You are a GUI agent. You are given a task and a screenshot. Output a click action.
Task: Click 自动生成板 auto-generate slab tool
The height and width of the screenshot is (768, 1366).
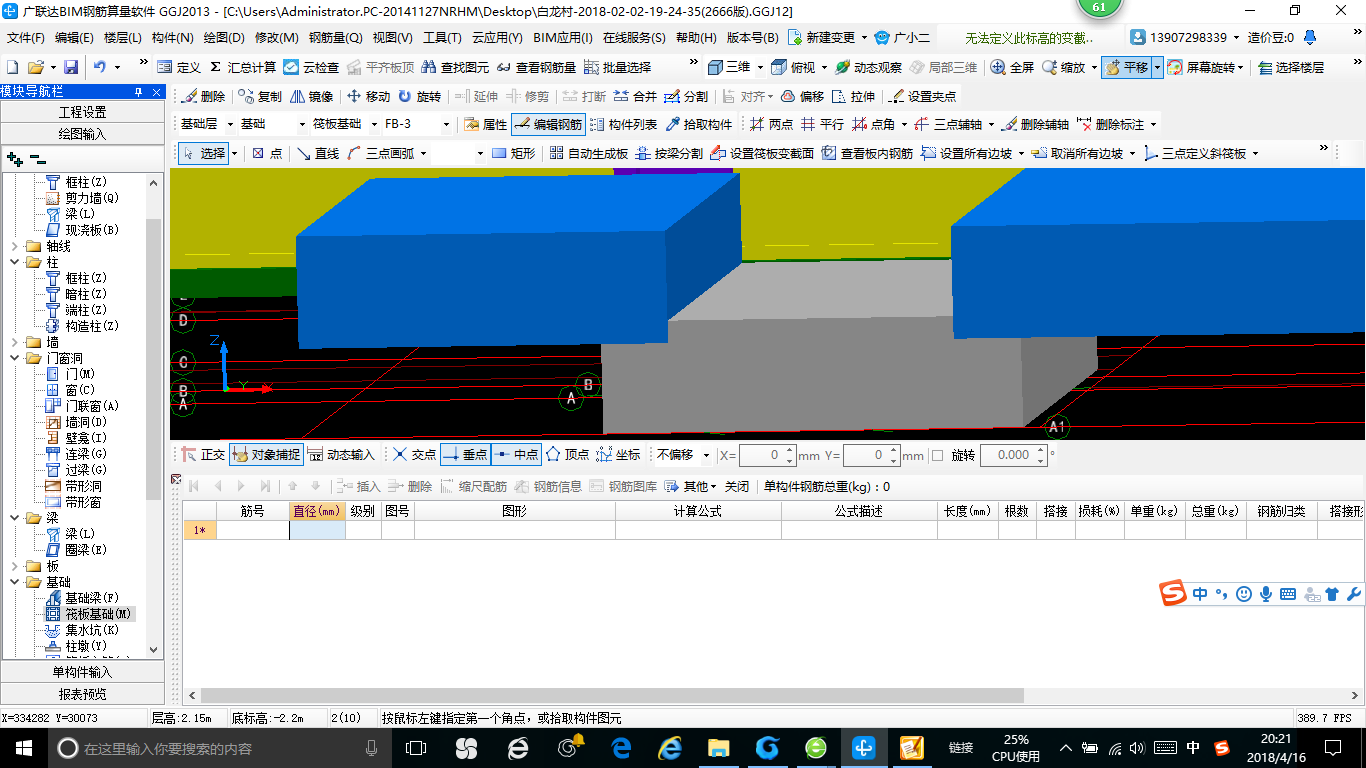tap(588, 153)
